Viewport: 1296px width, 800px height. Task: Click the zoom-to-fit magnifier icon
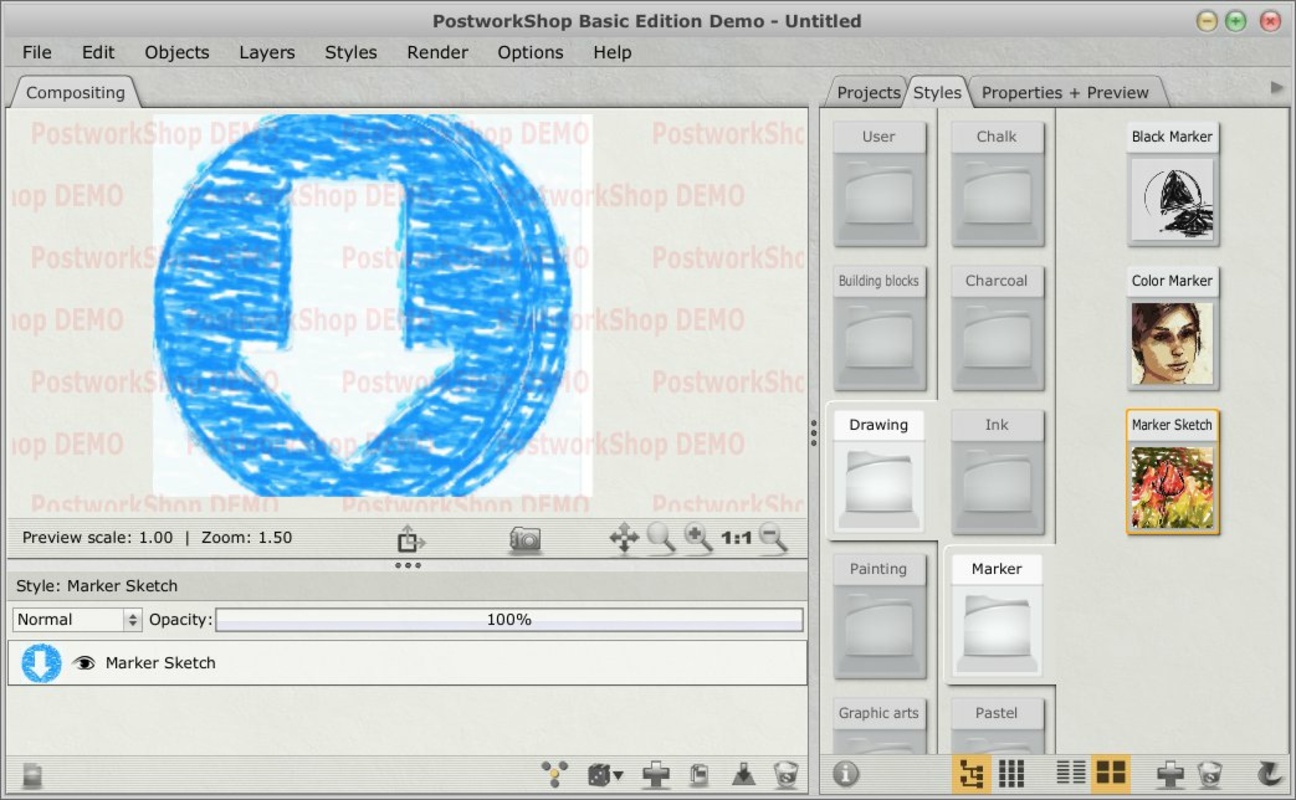click(x=661, y=538)
